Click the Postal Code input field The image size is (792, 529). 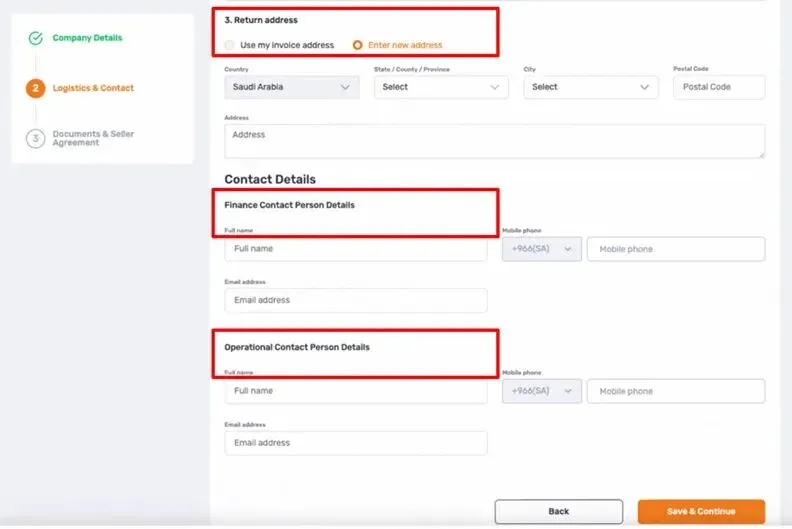tap(719, 87)
